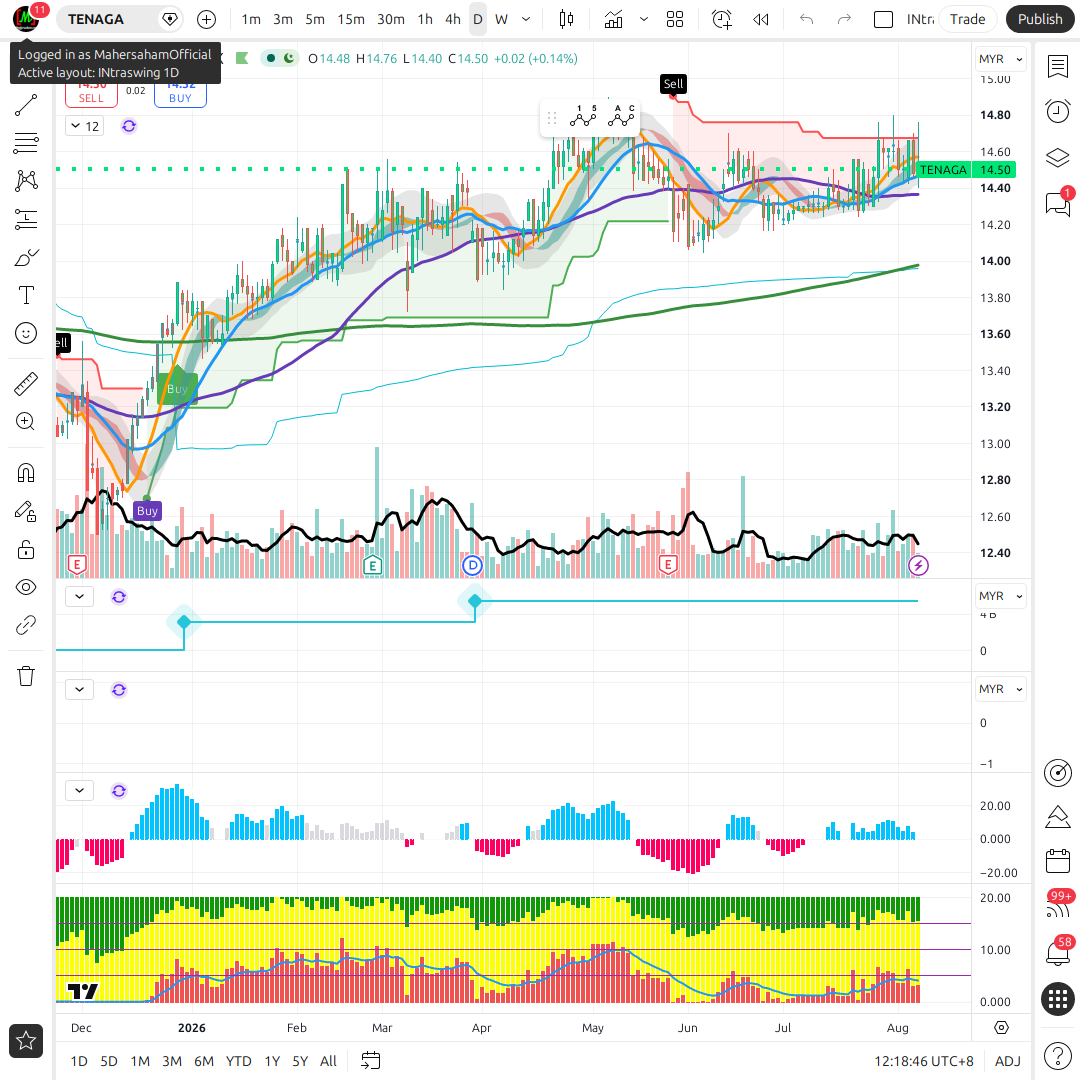Expand the timeframe dropdown chevron

(x=526, y=19)
